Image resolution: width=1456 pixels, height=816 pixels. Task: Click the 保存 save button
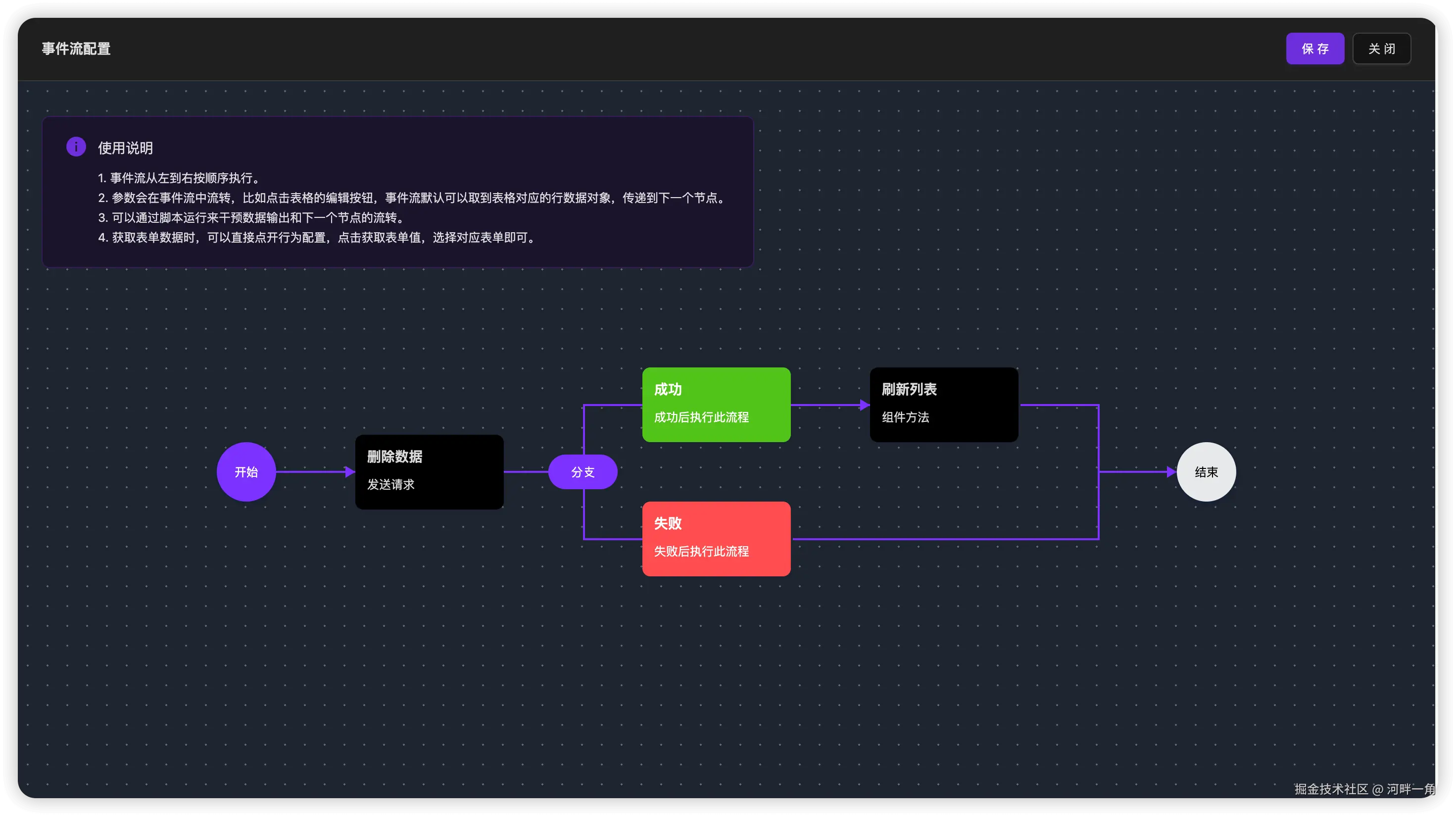point(1314,49)
